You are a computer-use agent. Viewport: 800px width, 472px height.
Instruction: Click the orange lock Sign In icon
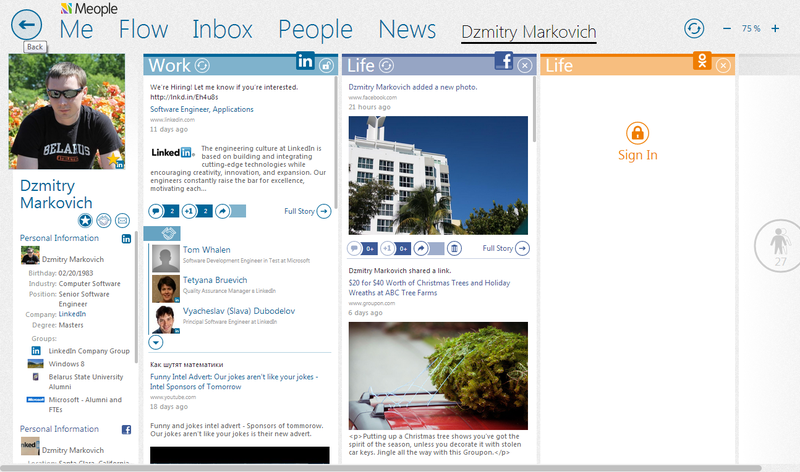point(638,133)
